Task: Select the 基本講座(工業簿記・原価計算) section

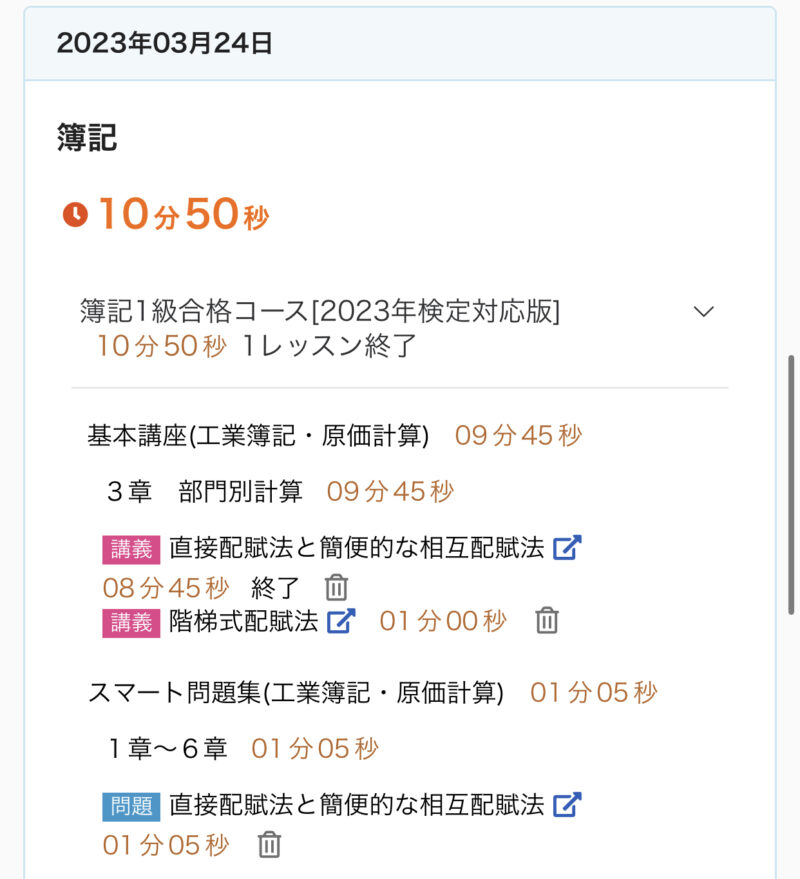Action: 258,436
